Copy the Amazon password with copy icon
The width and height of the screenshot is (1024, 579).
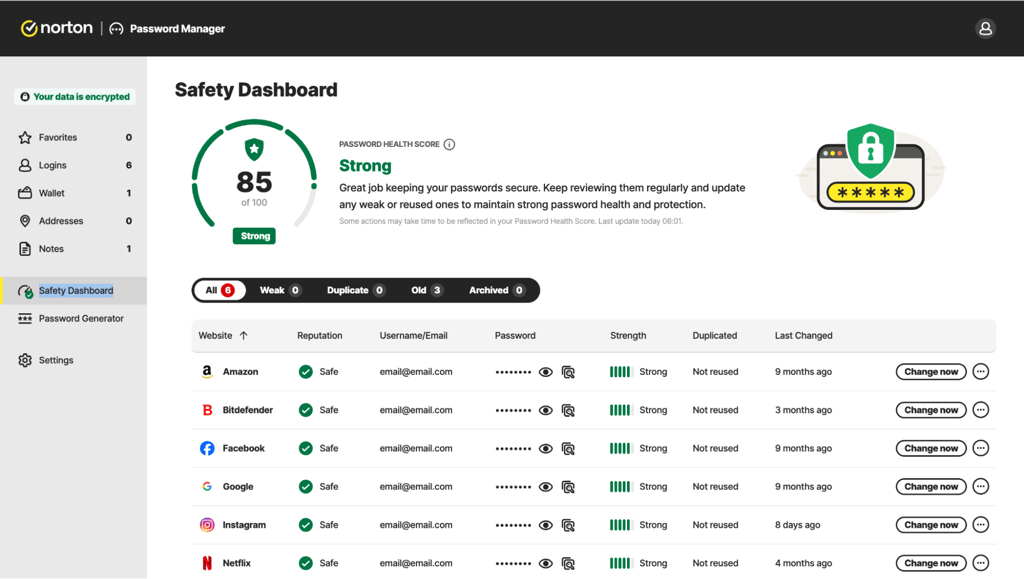coord(568,372)
